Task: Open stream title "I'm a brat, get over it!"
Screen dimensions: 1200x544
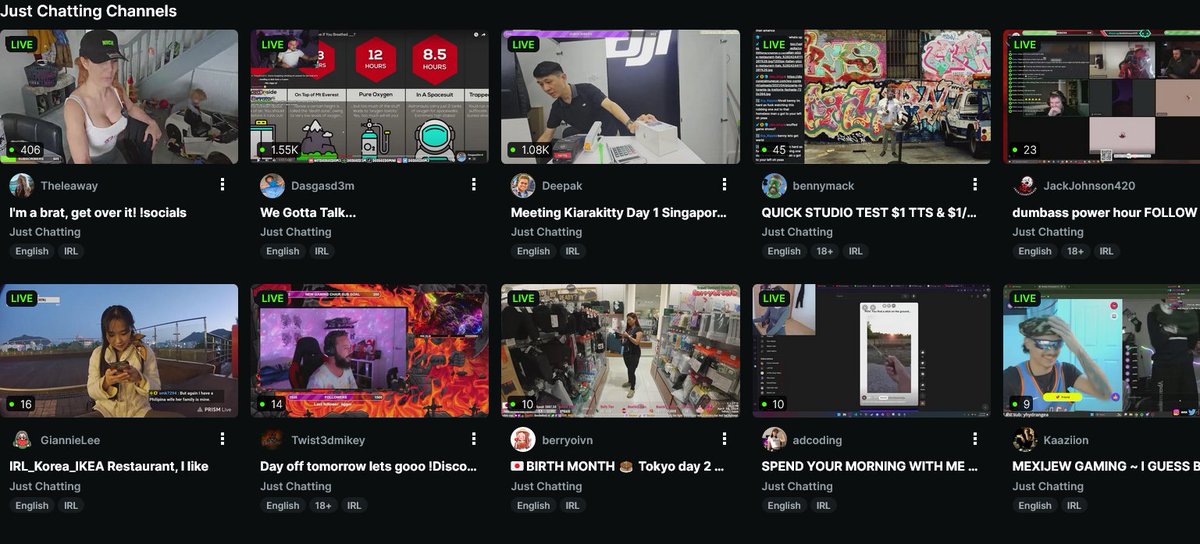Action: (98, 213)
